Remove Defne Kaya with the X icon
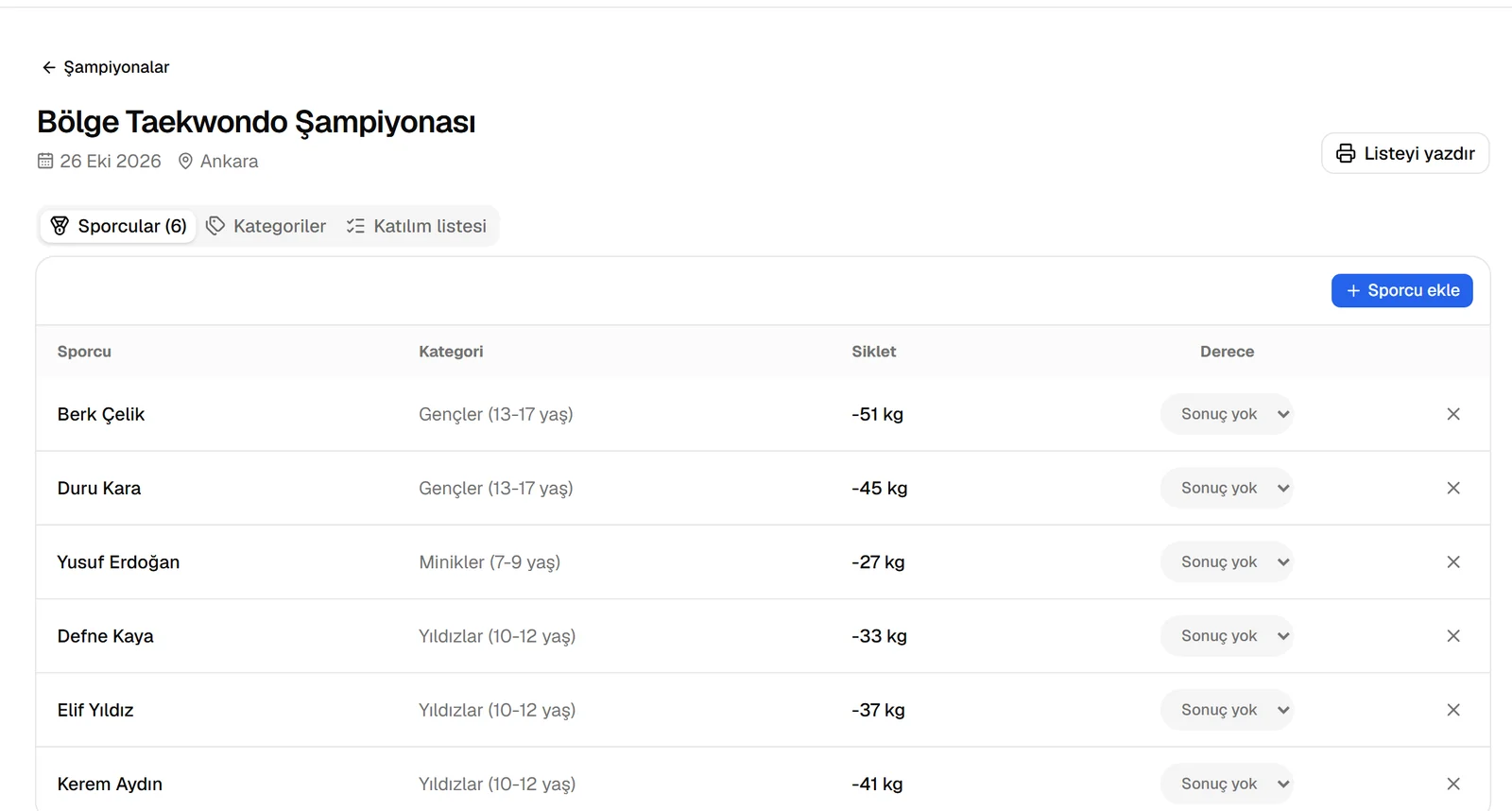The image size is (1512, 811). 1453,636
